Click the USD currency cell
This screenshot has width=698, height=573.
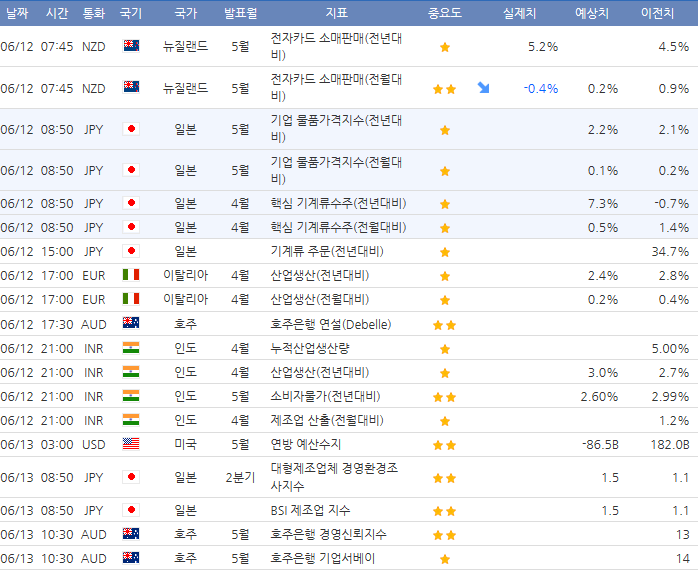(x=93, y=444)
